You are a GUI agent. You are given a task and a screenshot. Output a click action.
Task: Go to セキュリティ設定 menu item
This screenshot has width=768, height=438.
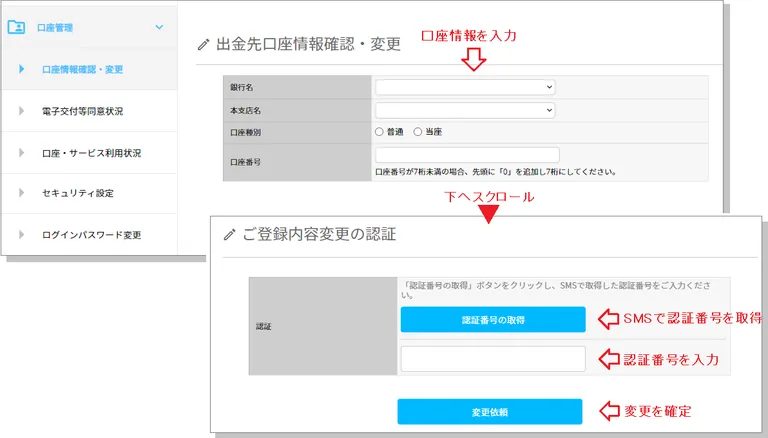point(78,193)
